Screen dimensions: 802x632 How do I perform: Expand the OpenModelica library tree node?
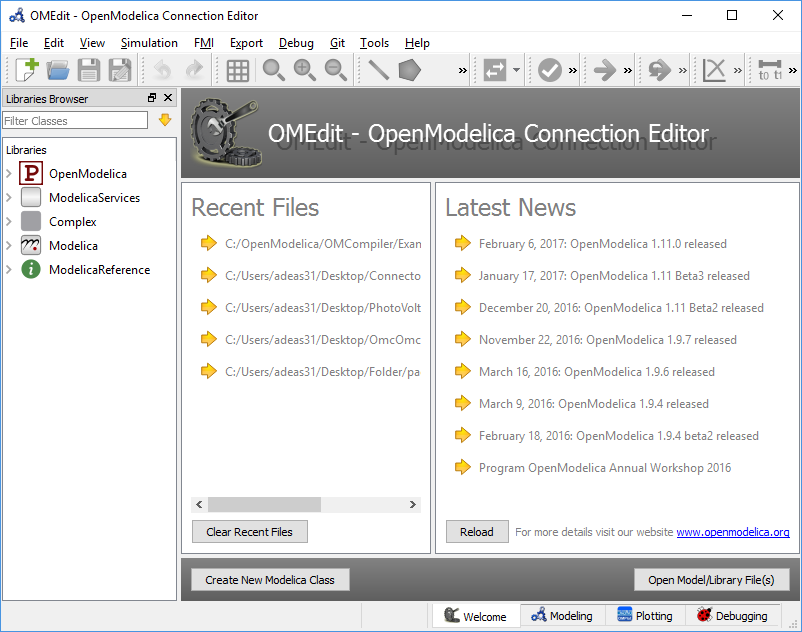(x=9, y=174)
